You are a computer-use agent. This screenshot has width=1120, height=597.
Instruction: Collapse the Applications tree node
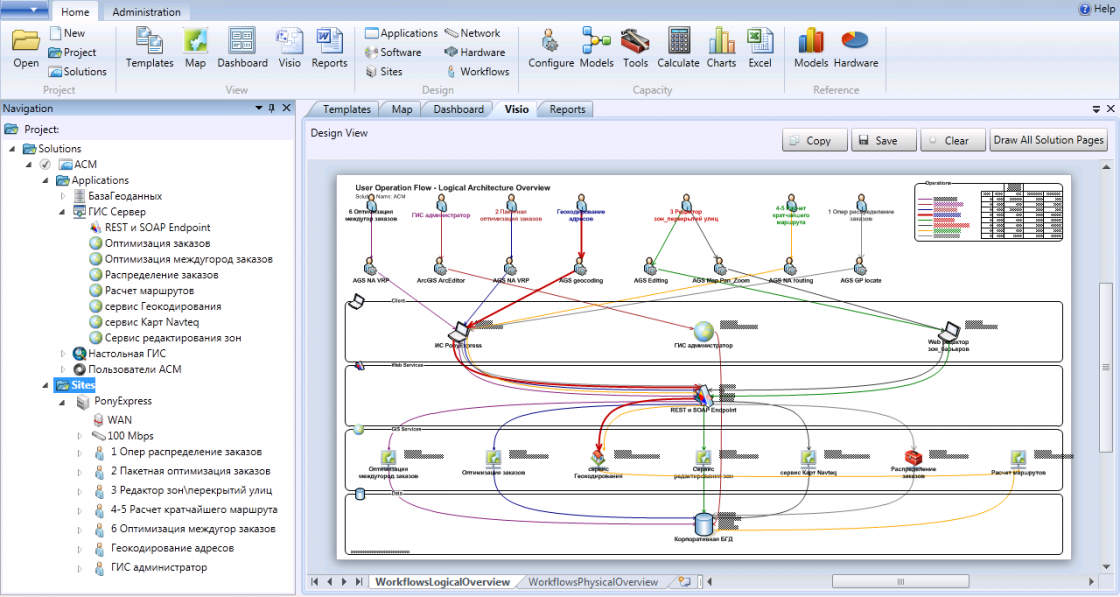(45, 180)
